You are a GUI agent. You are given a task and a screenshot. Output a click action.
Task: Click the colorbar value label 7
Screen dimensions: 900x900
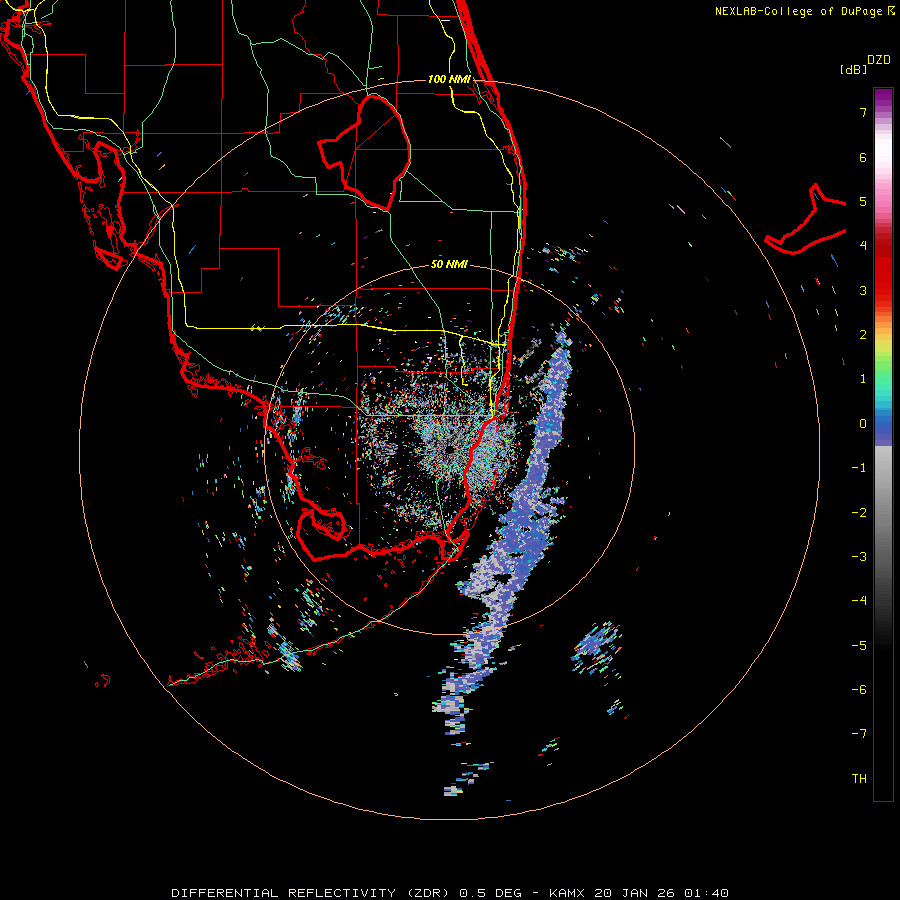pos(863,112)
